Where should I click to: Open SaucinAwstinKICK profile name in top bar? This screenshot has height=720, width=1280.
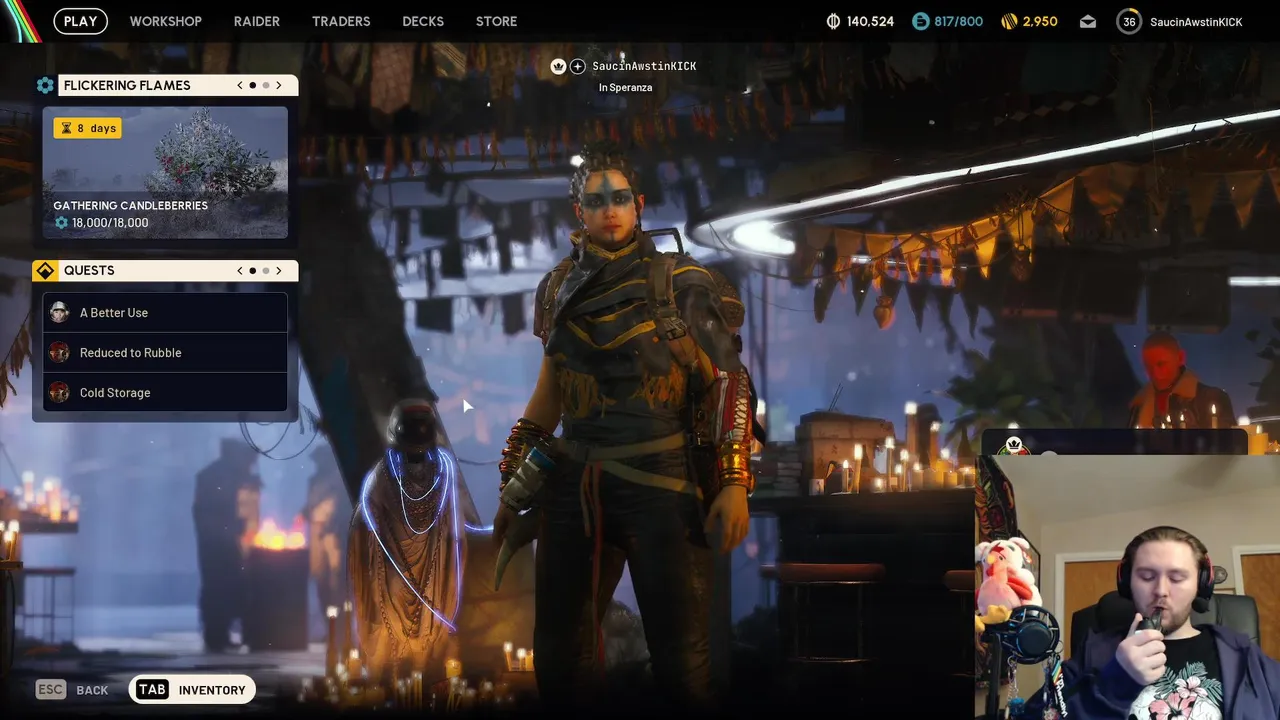pos(1196,21)
